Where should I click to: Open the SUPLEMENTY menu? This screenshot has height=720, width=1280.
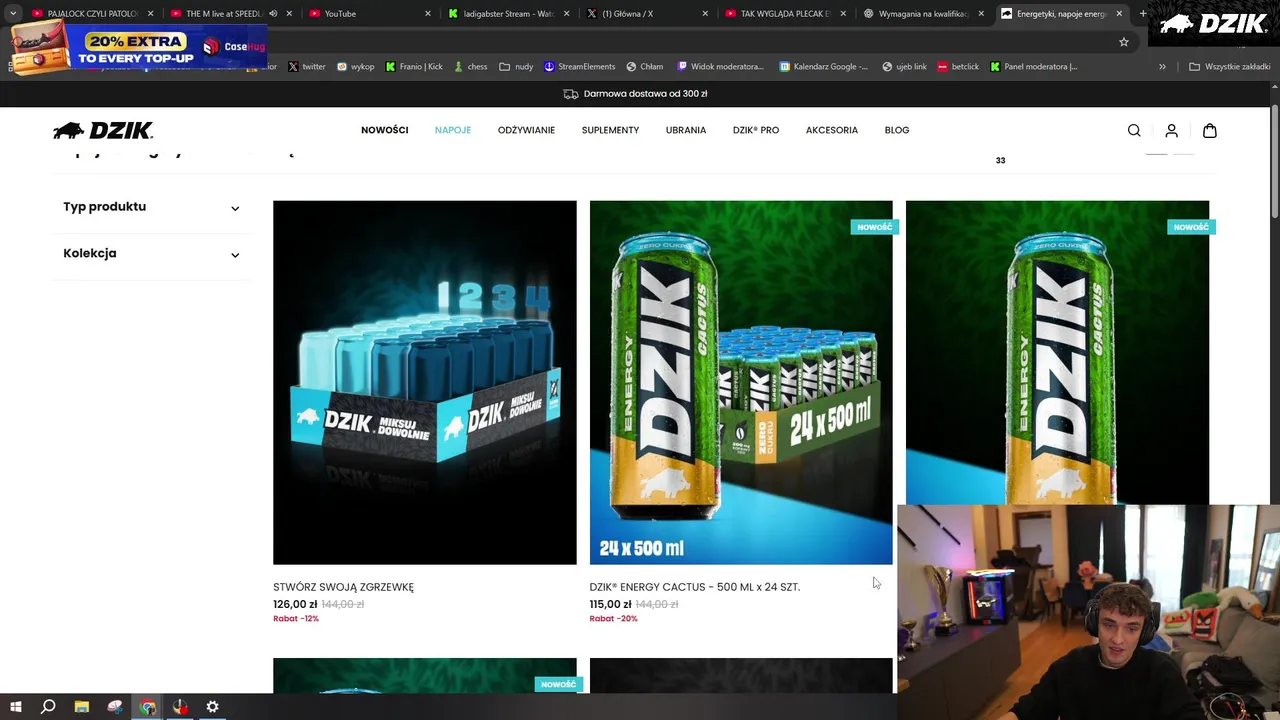pos(610,130)
